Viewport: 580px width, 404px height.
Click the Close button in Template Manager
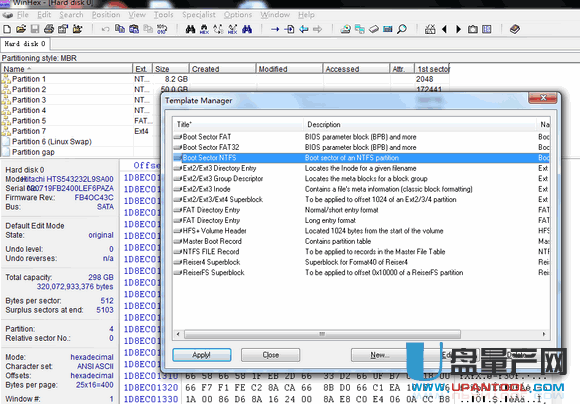pyautogui.click(x=270, y=355)
